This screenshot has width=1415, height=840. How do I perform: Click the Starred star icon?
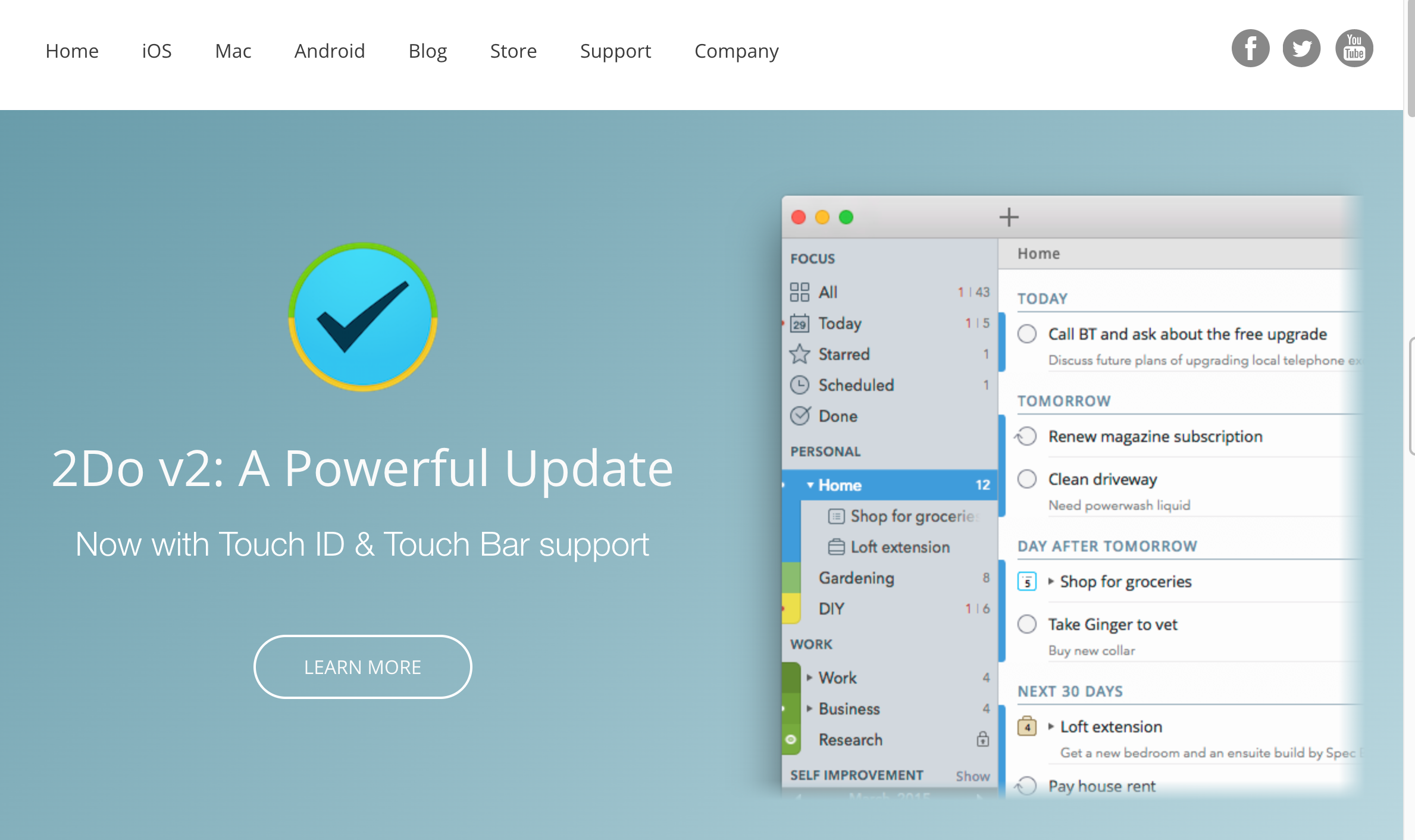click(799, 354)
